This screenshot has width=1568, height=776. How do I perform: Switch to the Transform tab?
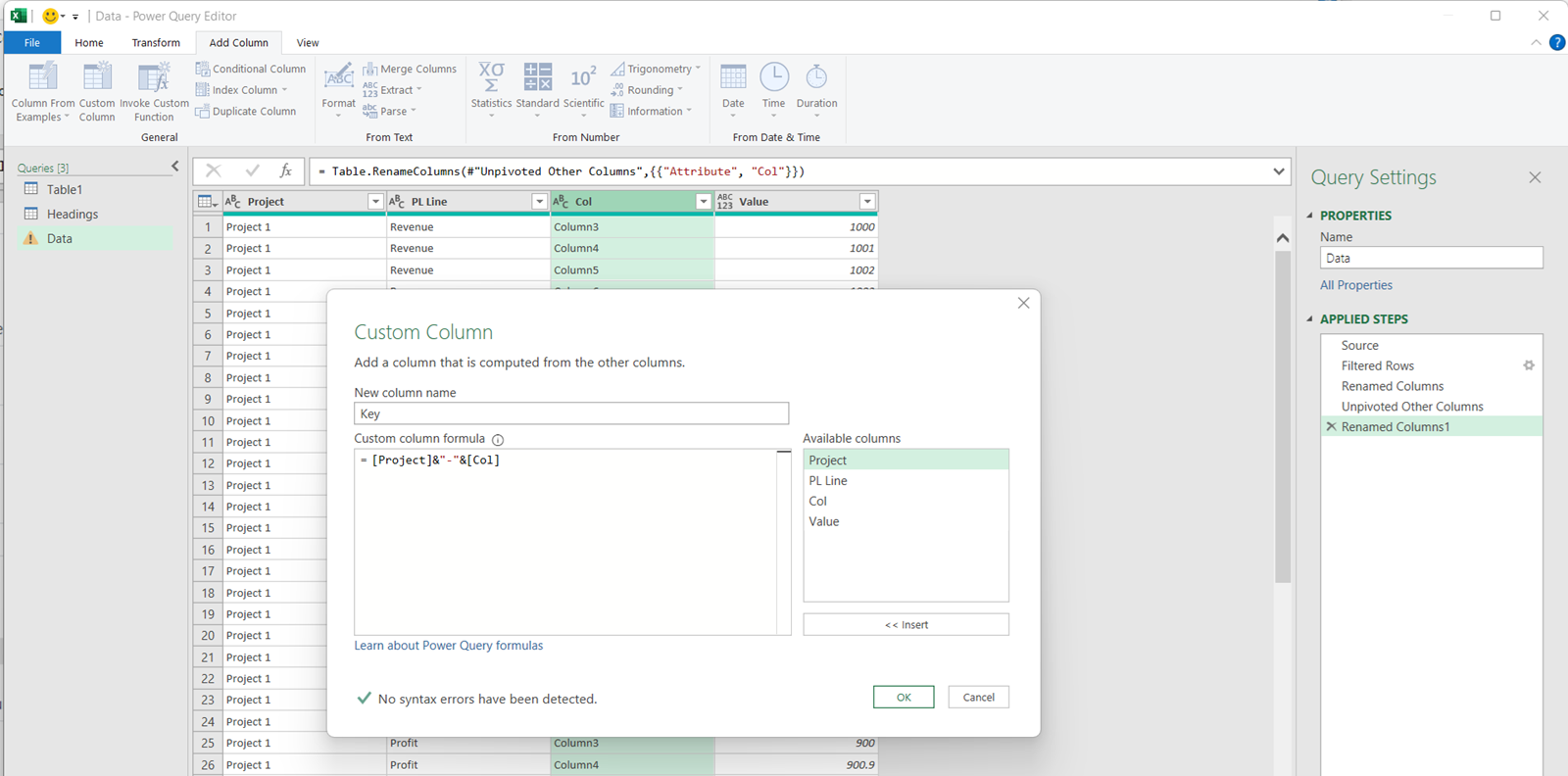coord(156,43)
